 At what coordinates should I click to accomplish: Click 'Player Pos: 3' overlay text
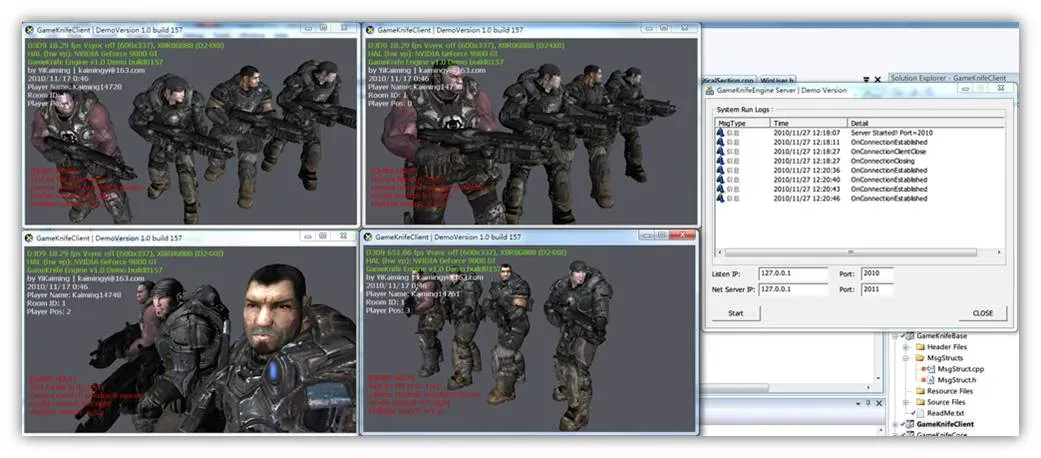388,310
